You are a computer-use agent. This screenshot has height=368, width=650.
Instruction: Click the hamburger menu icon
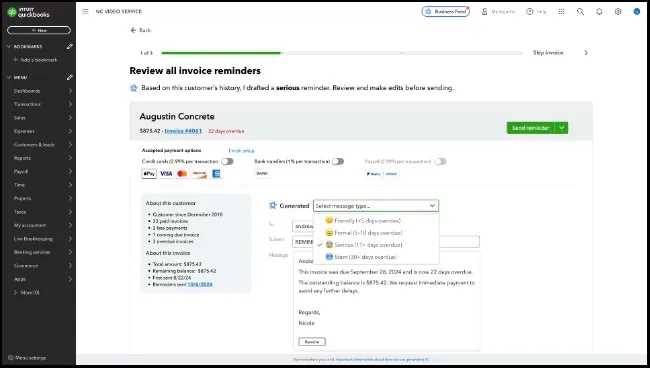pyautogui.click(x=85, y=12)
